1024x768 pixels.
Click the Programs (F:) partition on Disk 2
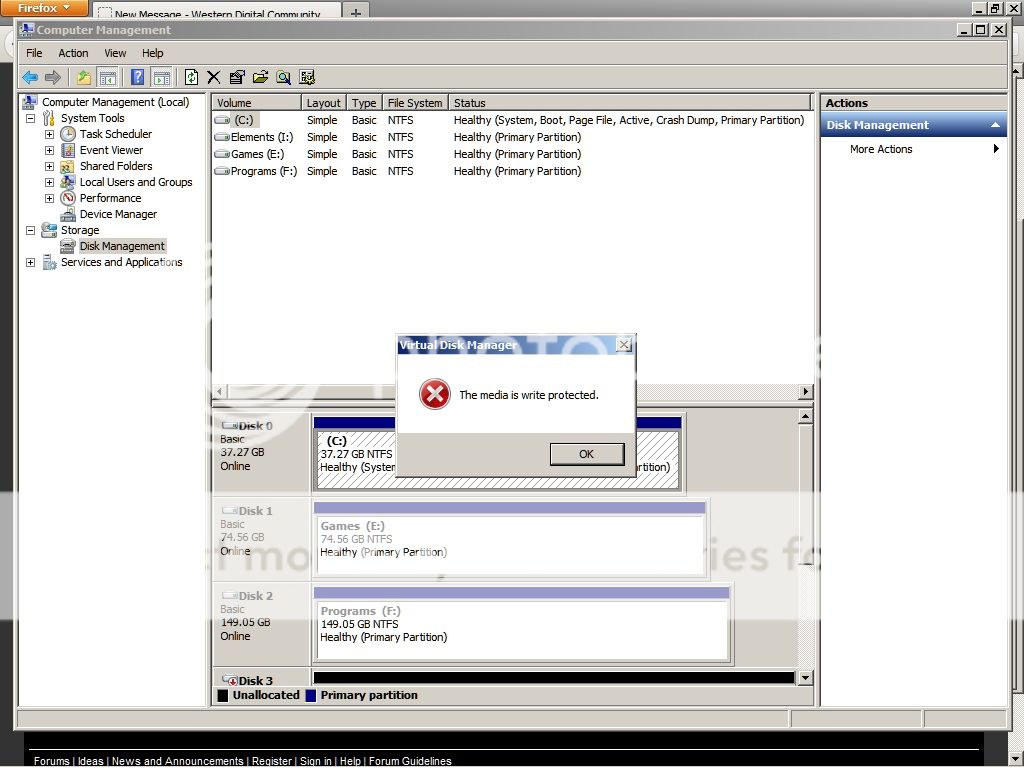(x=521, y=625)
